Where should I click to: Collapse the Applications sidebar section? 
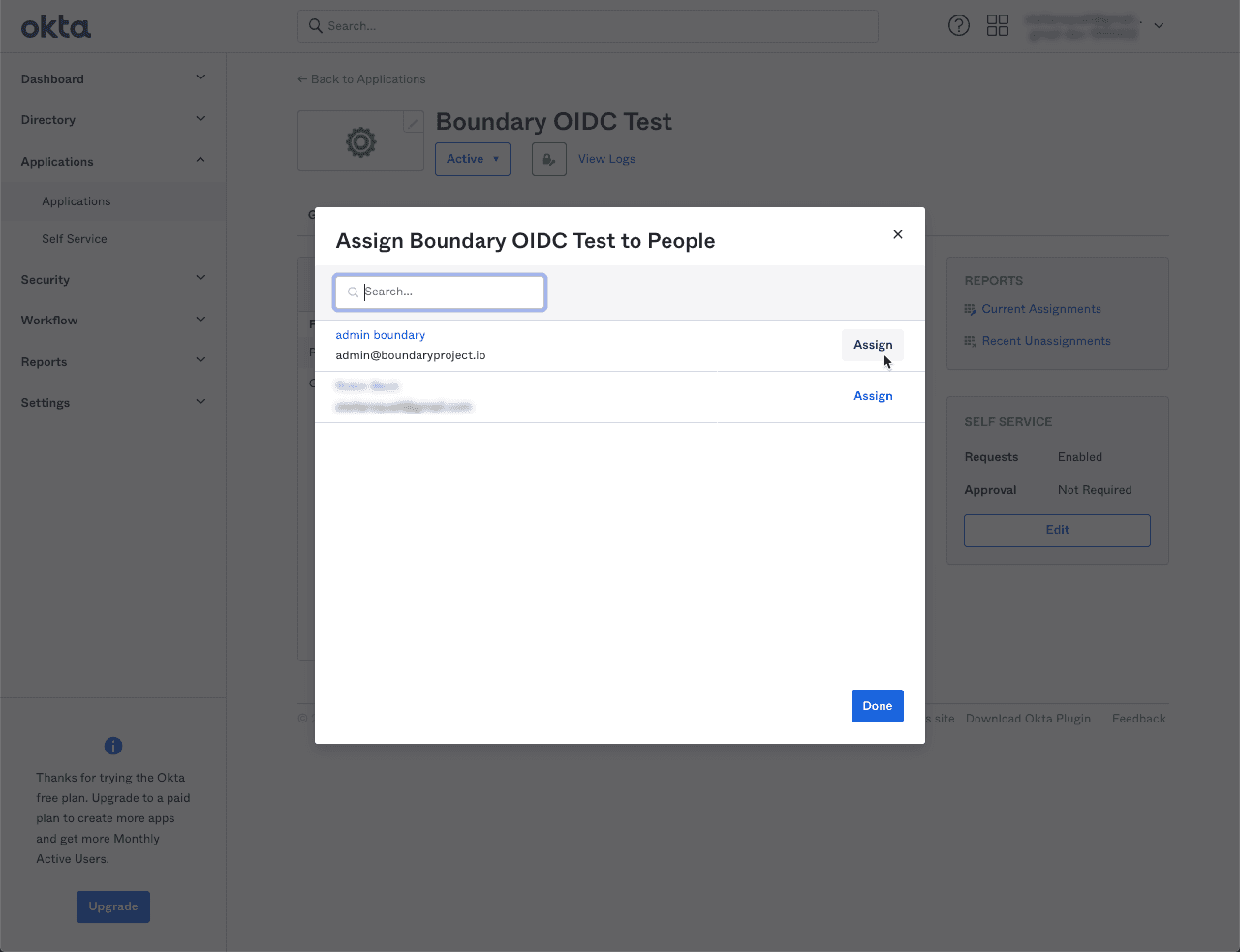[x=201, y=160]
